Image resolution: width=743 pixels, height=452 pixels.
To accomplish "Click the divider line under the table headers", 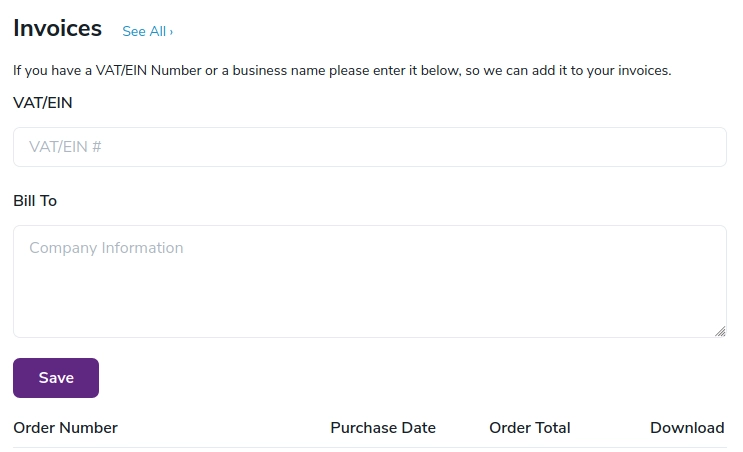I will 369,447.
